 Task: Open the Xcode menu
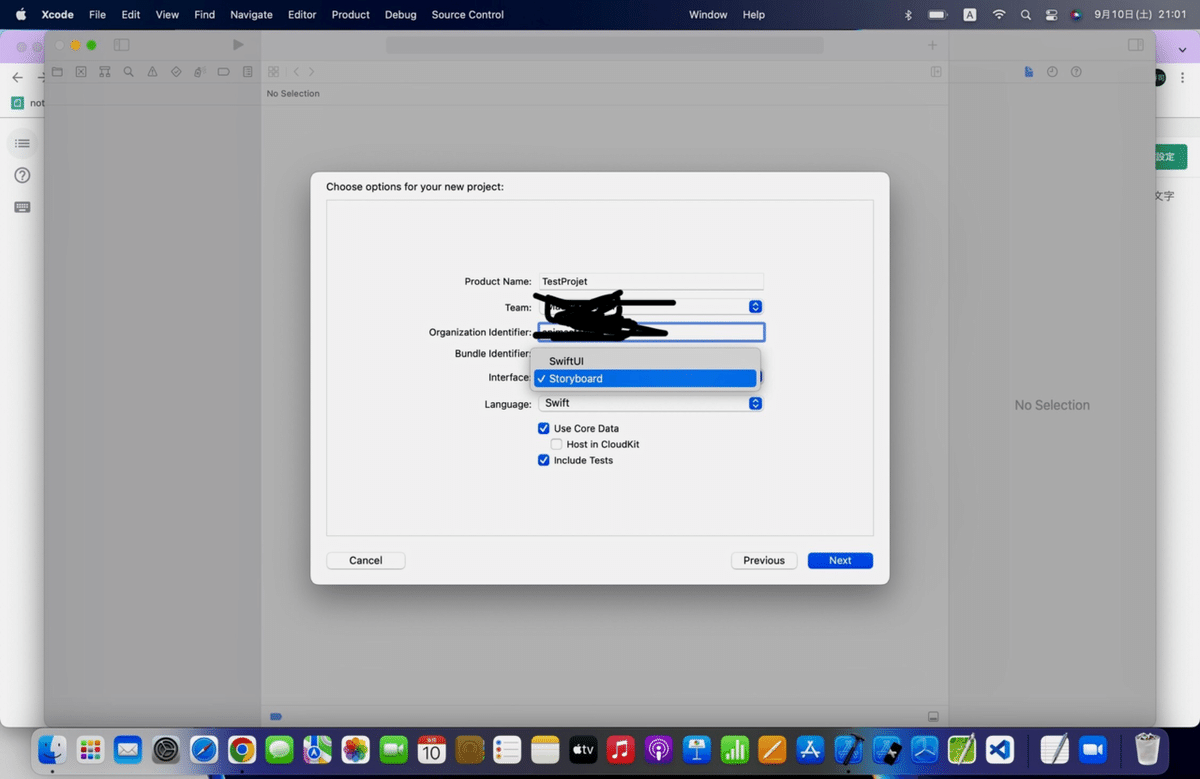pos(58,15)
